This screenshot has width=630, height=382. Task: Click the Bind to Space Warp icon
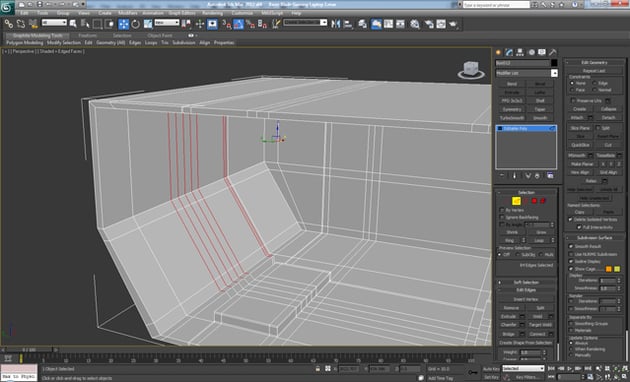coord(33,24)
